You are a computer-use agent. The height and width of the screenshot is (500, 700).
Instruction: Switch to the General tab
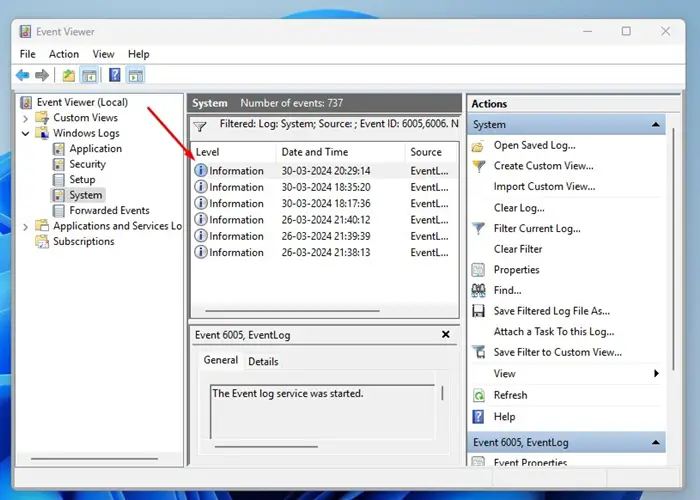pos(221,360)
